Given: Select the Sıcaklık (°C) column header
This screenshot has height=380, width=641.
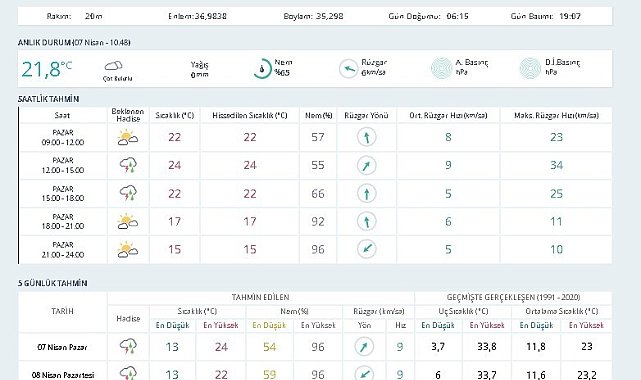Looking at the screenshot, I should pyautogui.click(x=175, y=116).
